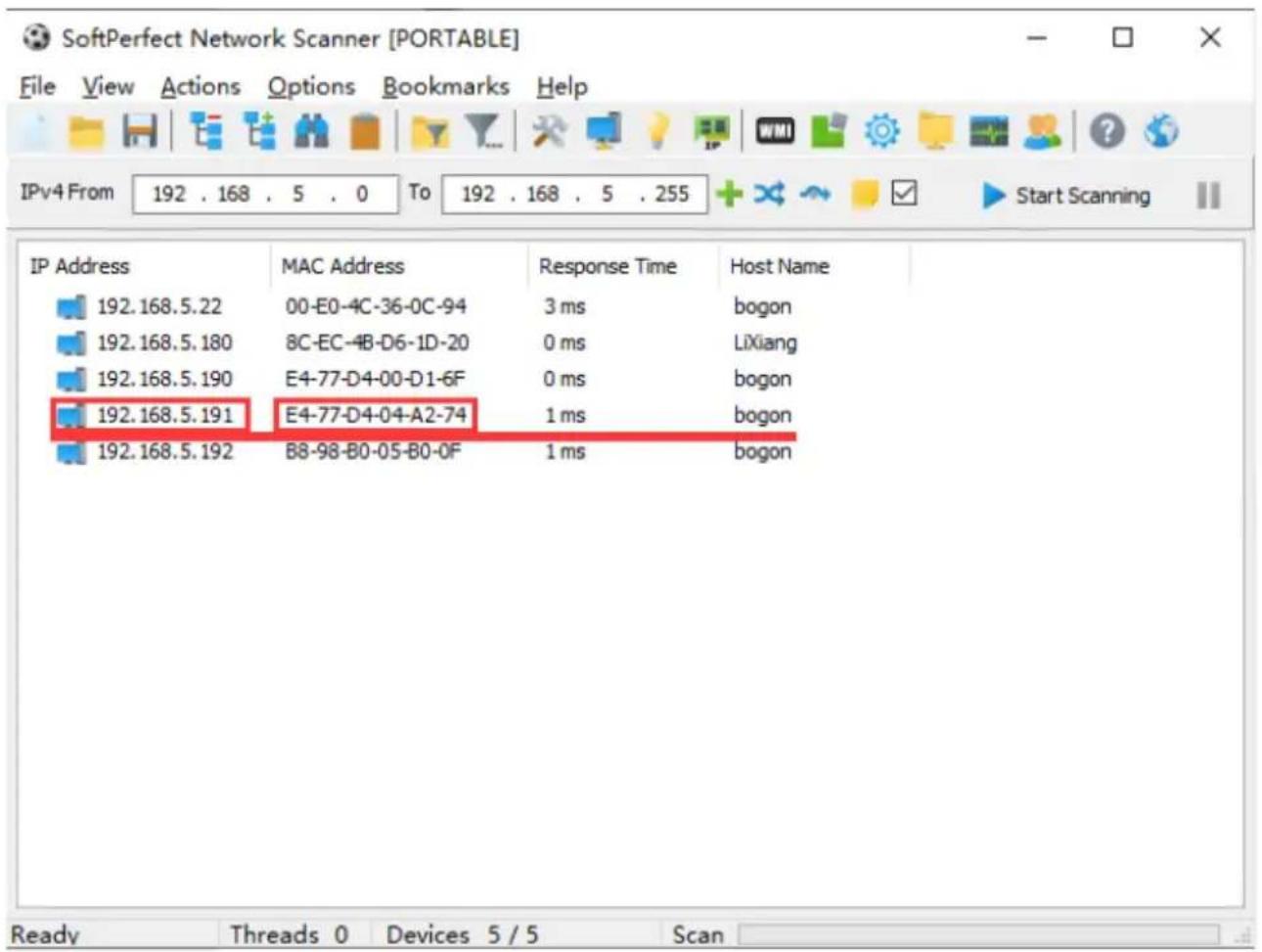Click the IPv4 From address field

point(265,194)
